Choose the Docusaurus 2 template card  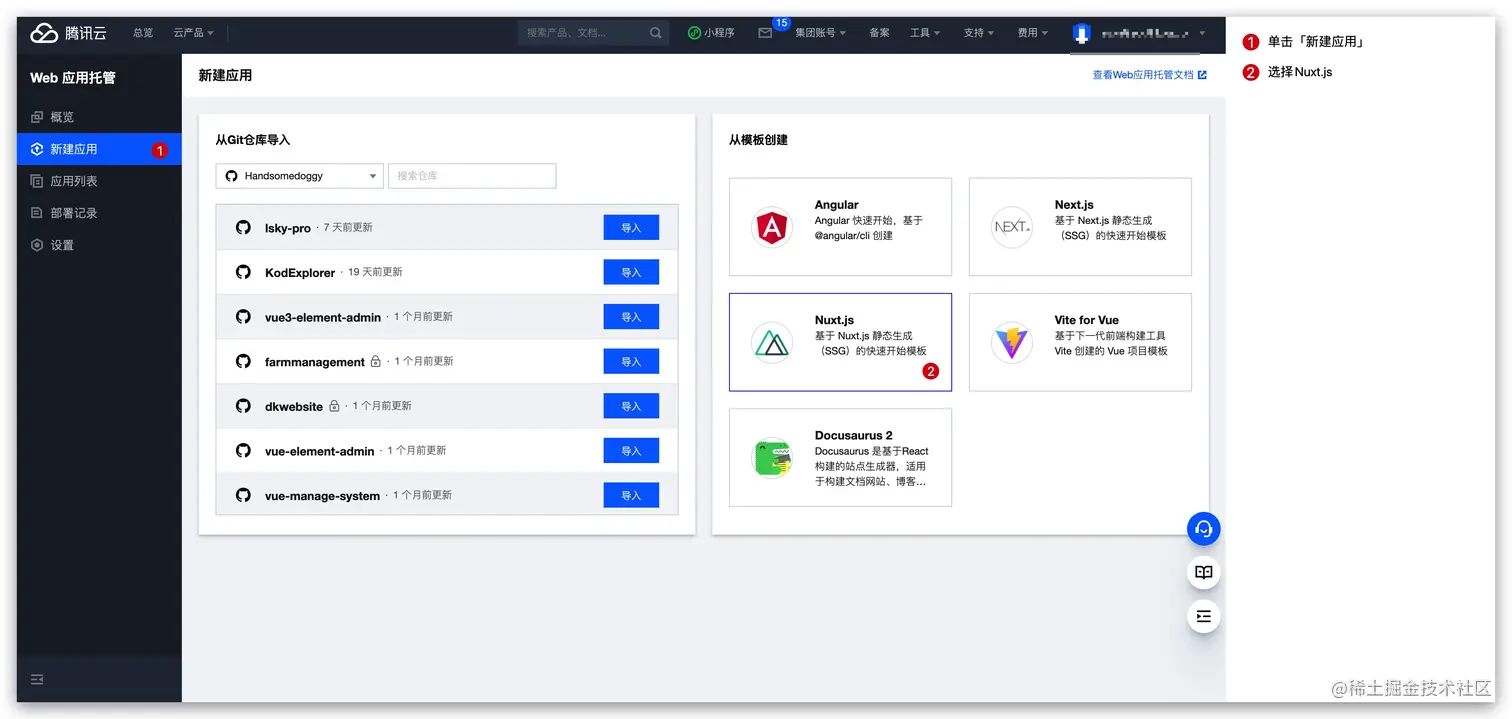tap(840, 457)
